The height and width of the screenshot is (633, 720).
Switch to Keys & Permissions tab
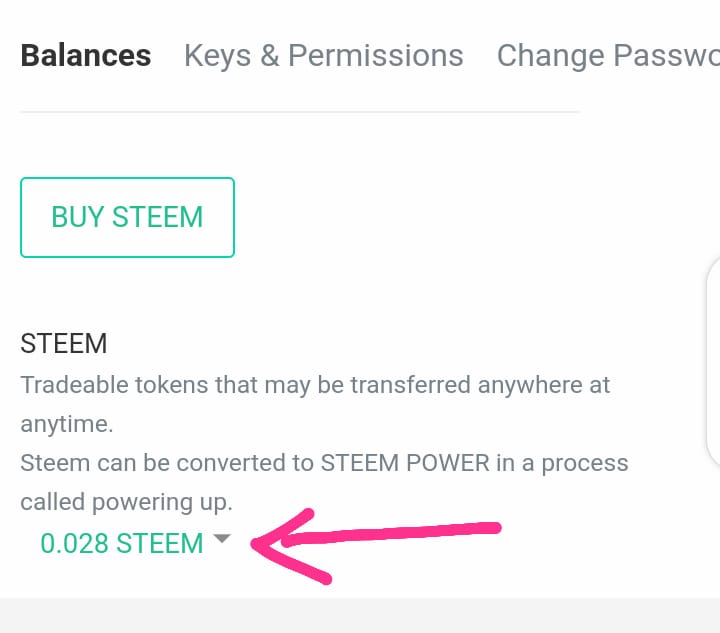click(323, 56)
